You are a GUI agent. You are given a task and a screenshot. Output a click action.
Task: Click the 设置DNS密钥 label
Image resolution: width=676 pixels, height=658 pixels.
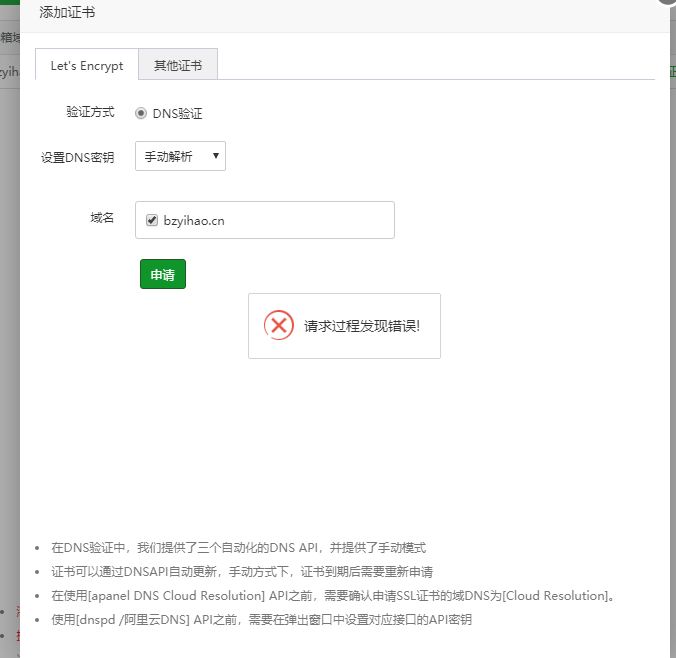77,157
